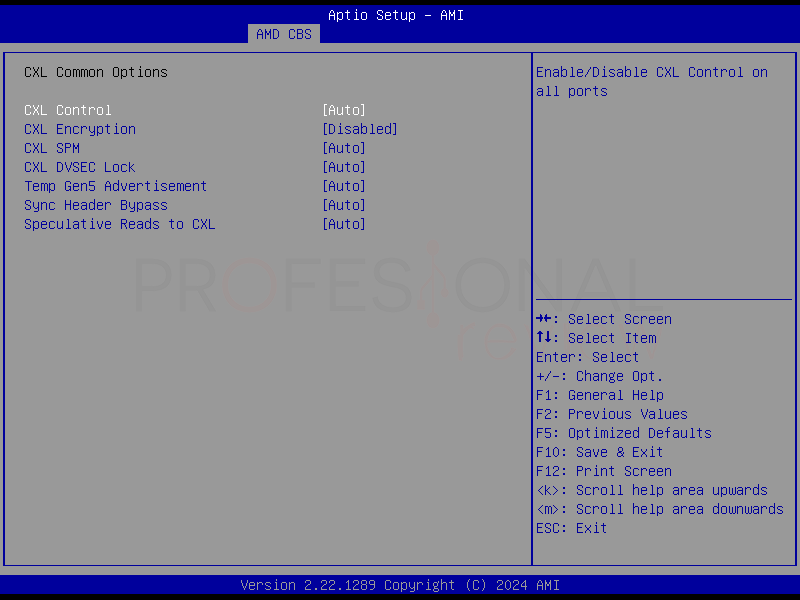
Task: Click the F5: Optimized Defaults hint
Action: [623, 433]
